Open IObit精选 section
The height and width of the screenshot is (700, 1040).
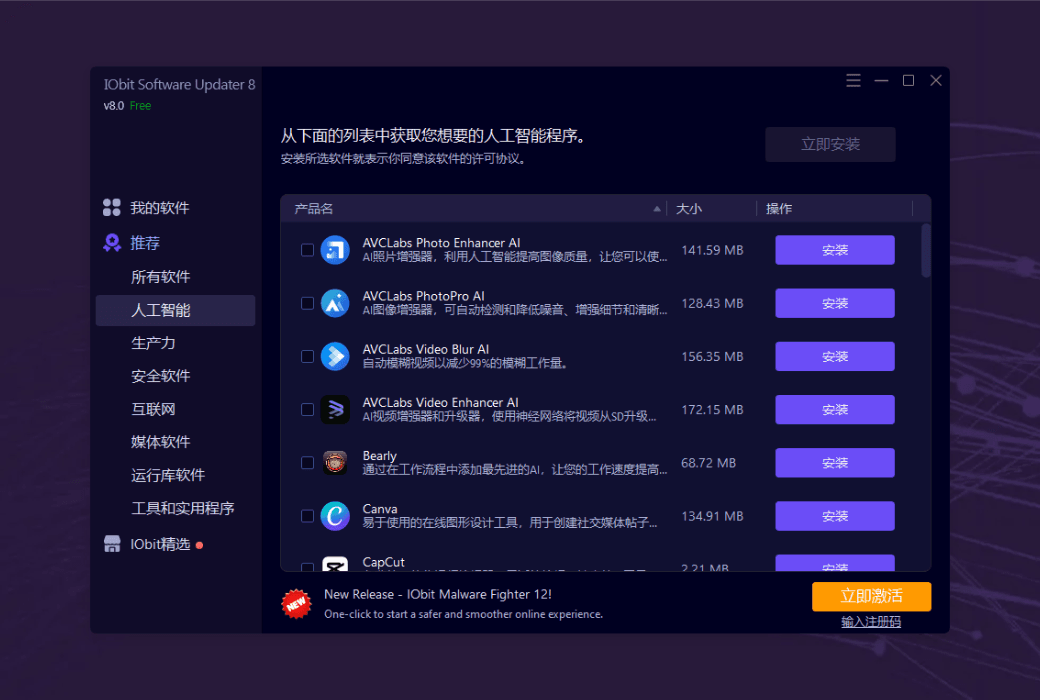pos(160,544)
